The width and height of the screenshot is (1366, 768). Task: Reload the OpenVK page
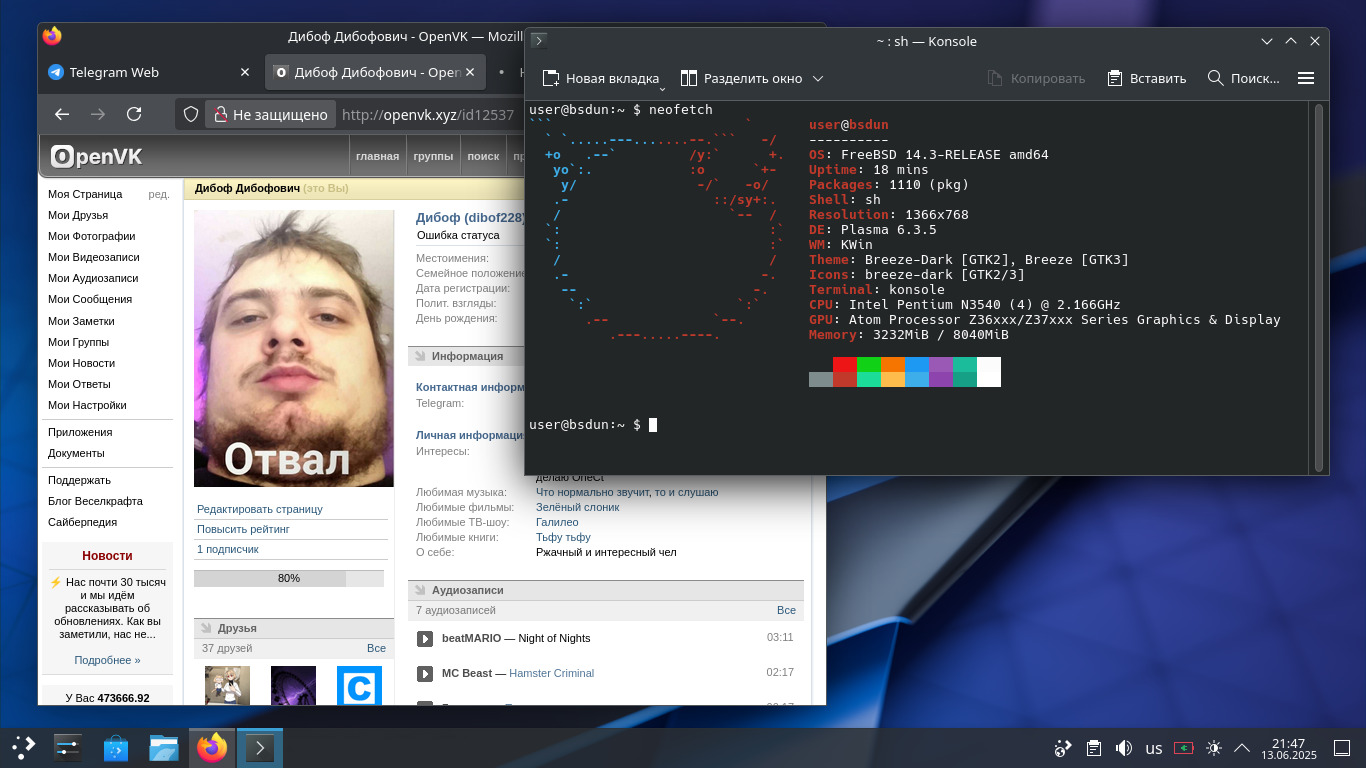[134, 115]
